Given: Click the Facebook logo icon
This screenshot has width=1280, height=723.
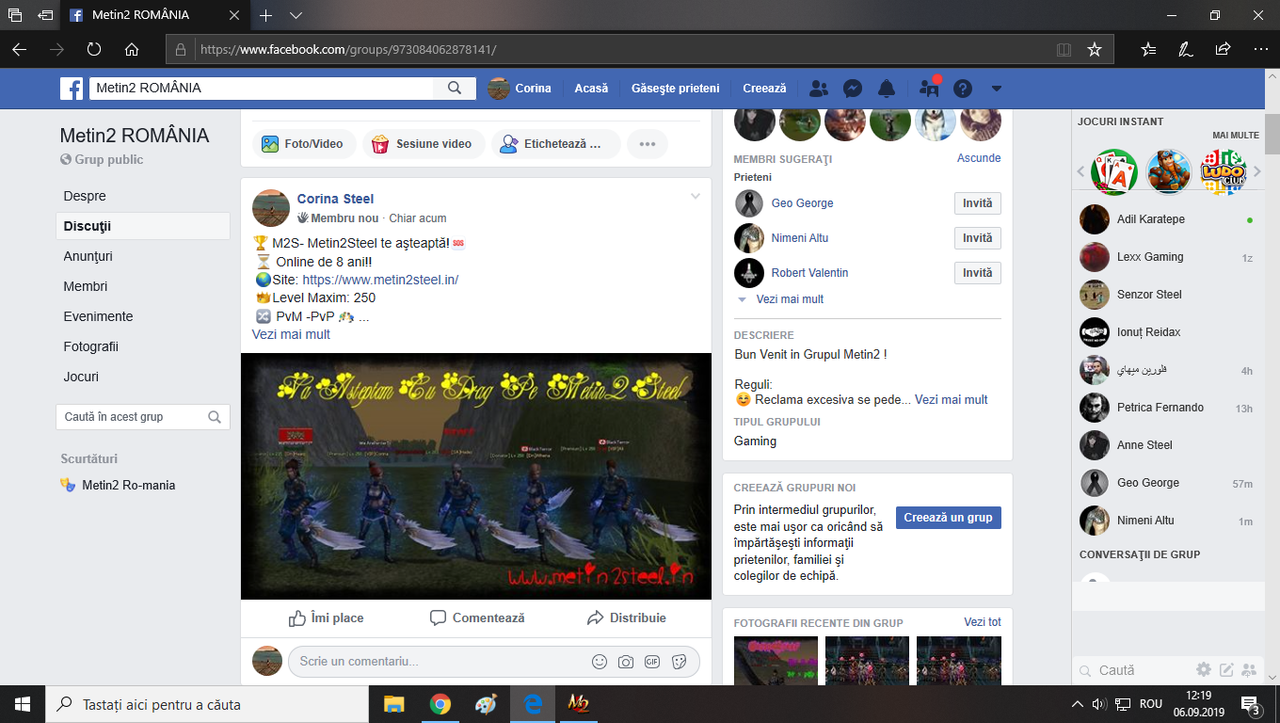Looking at the screenshot, I should coord(71,89).
